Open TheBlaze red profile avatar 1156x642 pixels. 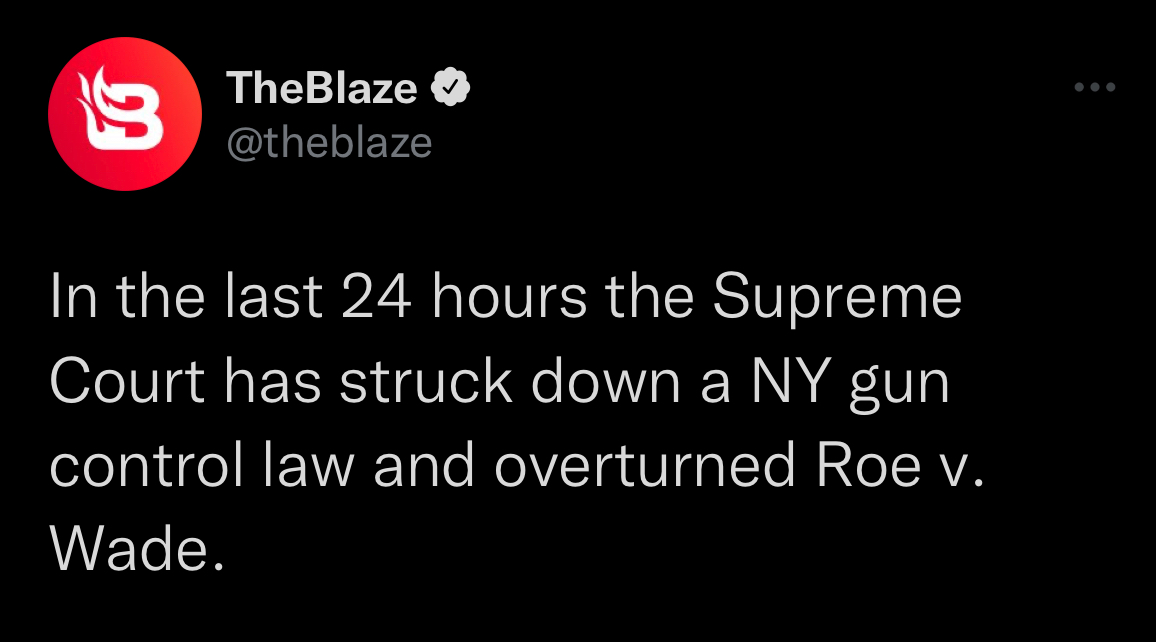pyautogui.click(x=125, y=114)
